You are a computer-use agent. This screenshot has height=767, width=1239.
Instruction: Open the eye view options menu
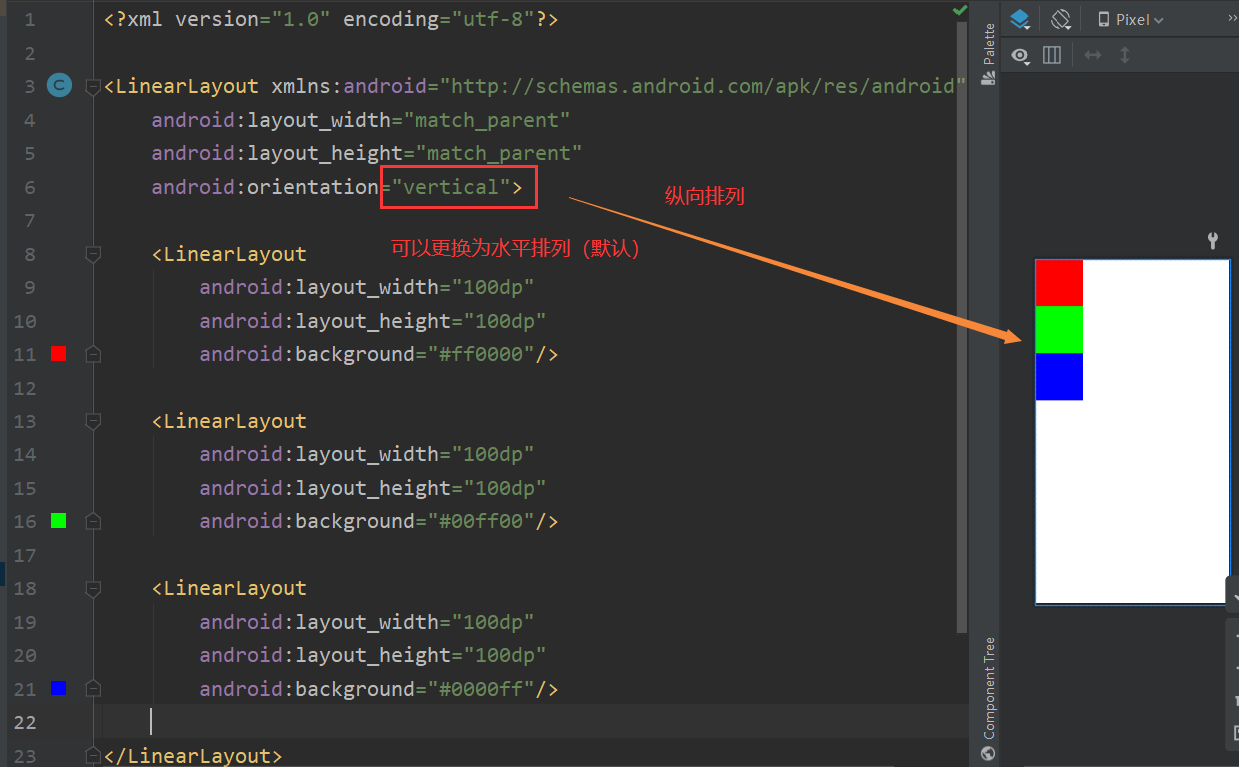[x=1020, y=56]
